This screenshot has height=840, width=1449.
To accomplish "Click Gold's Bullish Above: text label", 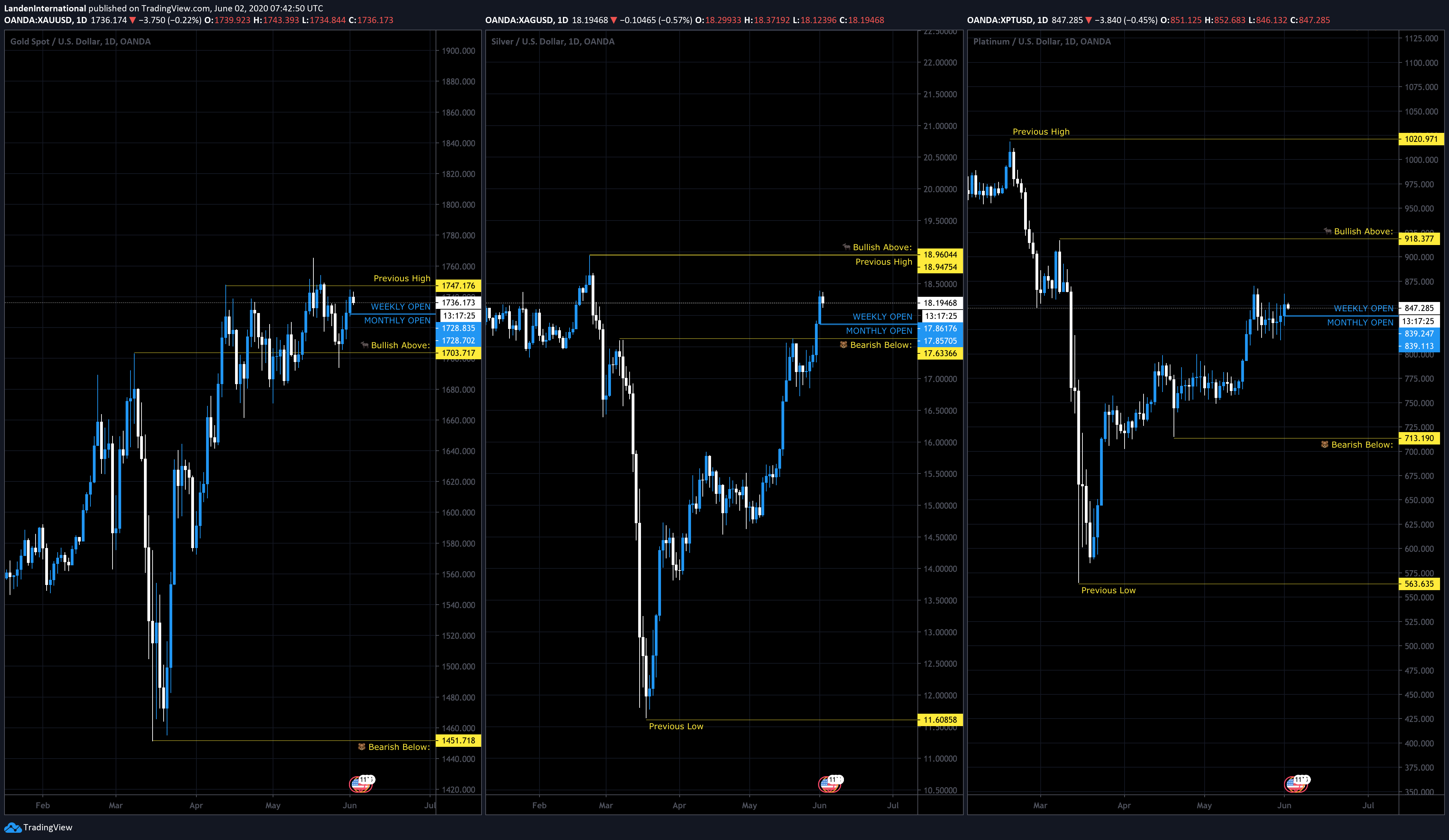I will 401,345.
